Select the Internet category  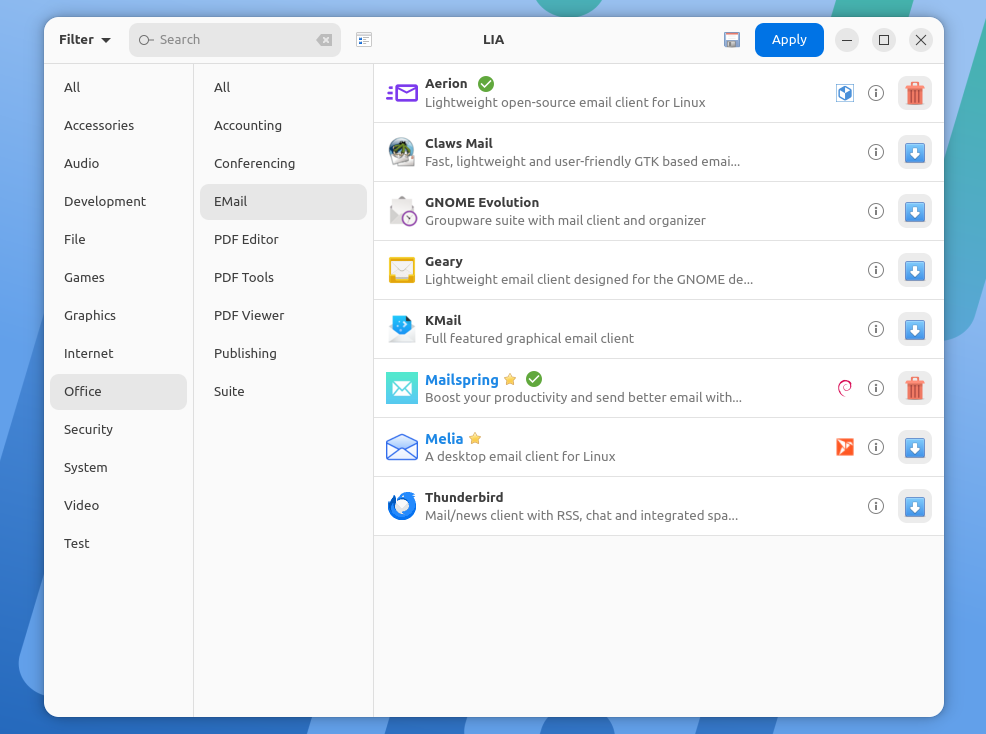pos(118,353)
